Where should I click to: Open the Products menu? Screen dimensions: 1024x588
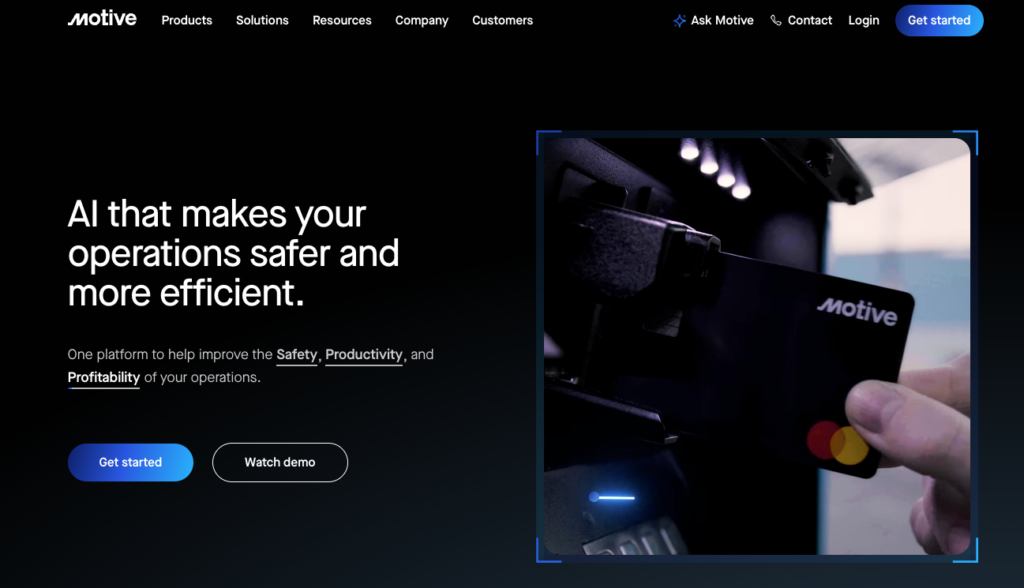[x=187, y=20]
